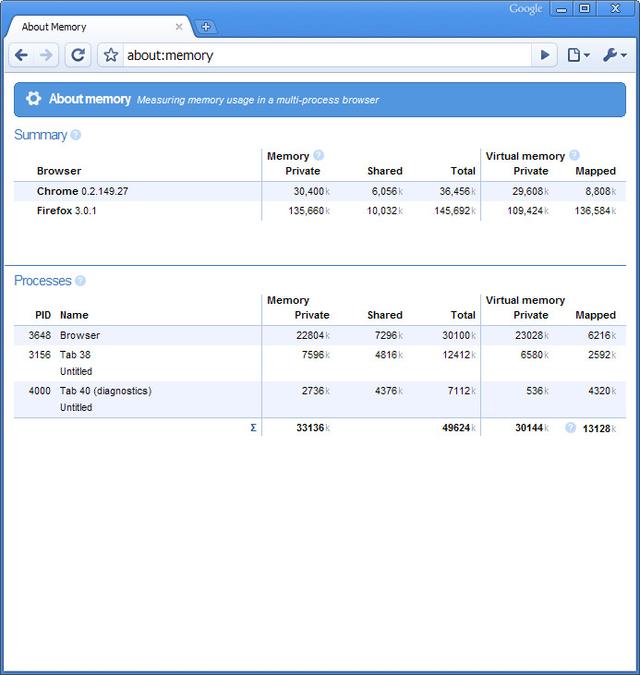Click help icon in the totals row
The image size is (640, 675).
570,428
